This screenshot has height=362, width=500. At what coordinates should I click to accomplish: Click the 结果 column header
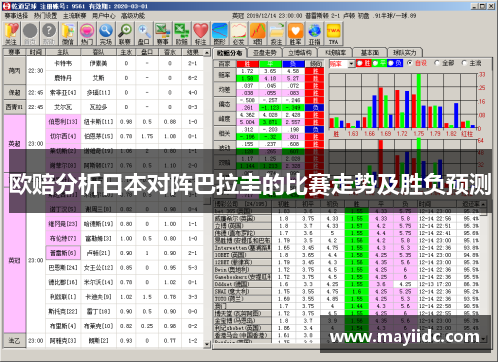pos(193,52)
